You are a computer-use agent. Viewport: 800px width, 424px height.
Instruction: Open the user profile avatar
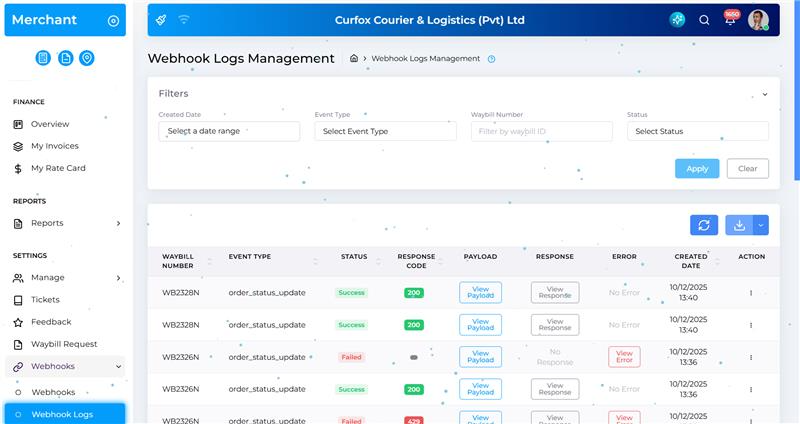coord(758,20)
